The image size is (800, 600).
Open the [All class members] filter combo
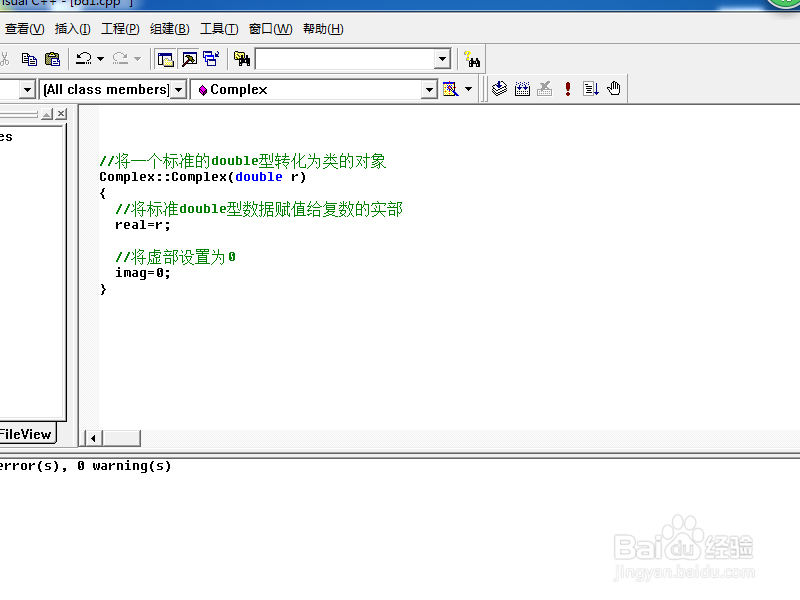click(113, 90)
